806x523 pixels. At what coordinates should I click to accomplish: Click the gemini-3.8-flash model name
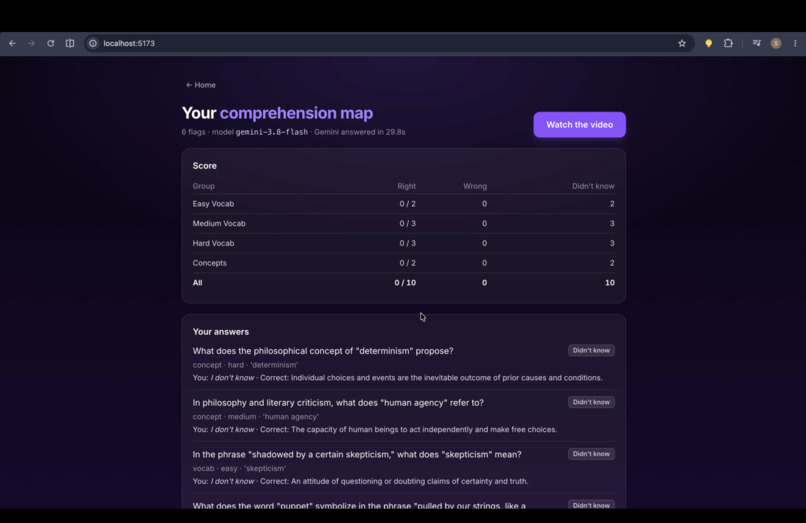coord(271,132)
